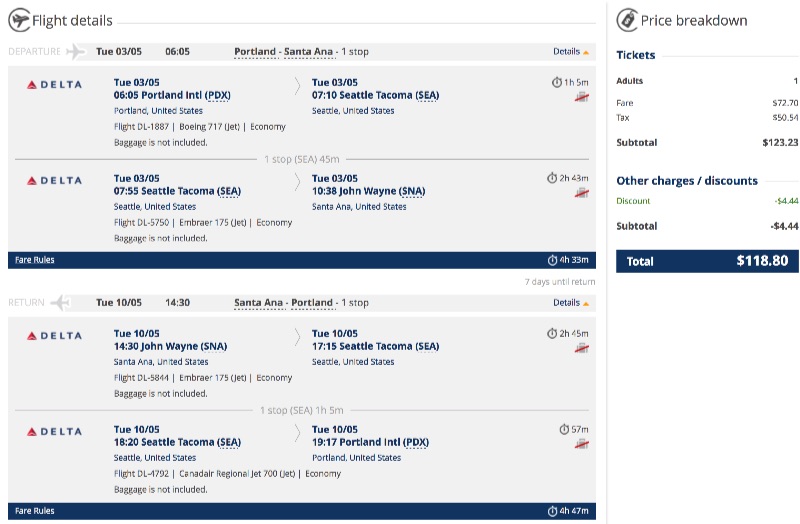Click the Price breakdown tag icon
Screen dimensions: 800x524
627,20
